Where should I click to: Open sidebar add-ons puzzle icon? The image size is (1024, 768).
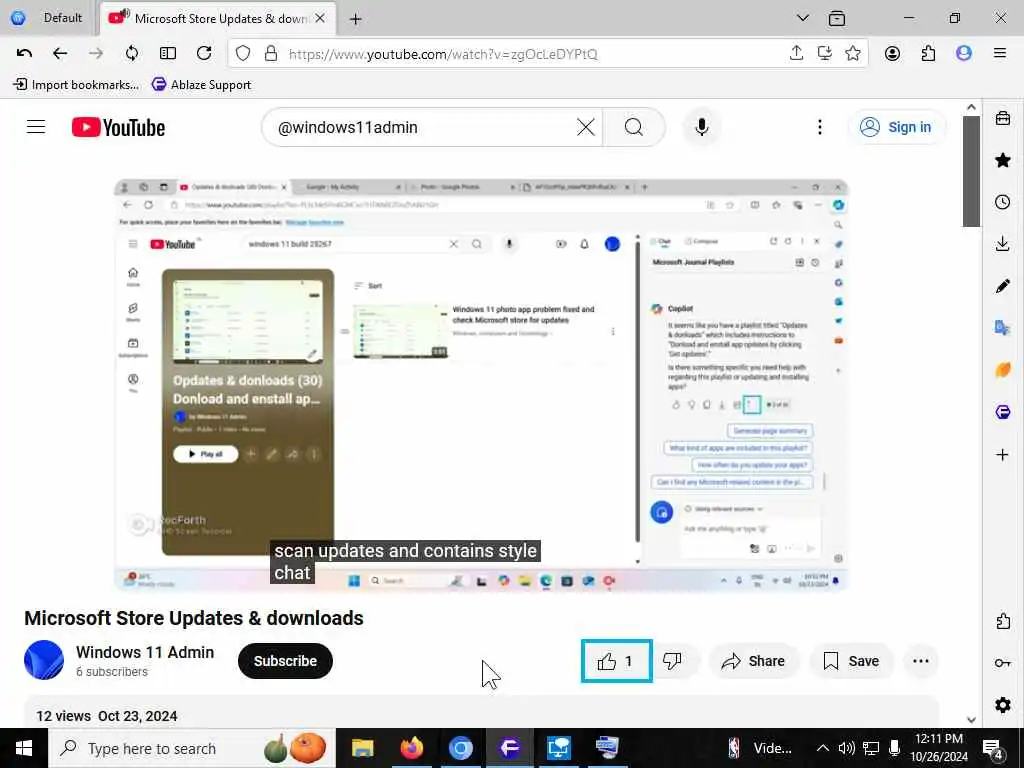tap(1003, 621)
